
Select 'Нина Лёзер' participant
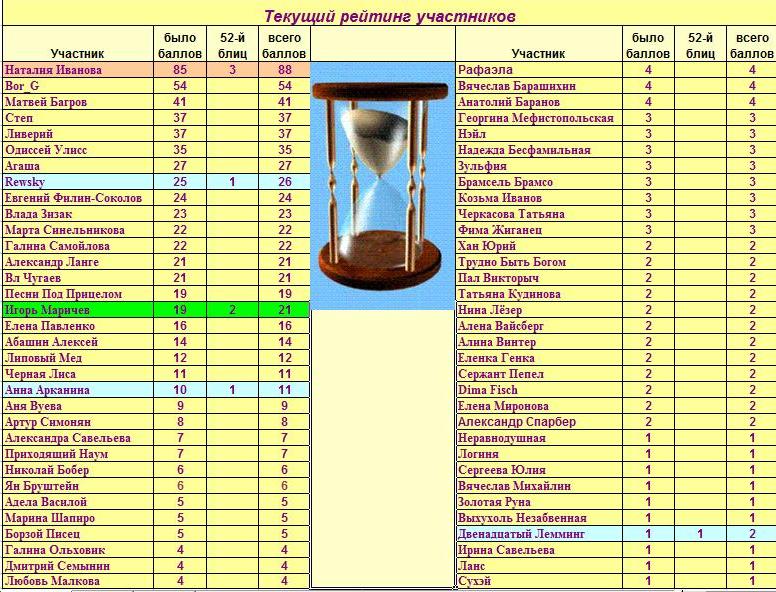tap(538, 310)
